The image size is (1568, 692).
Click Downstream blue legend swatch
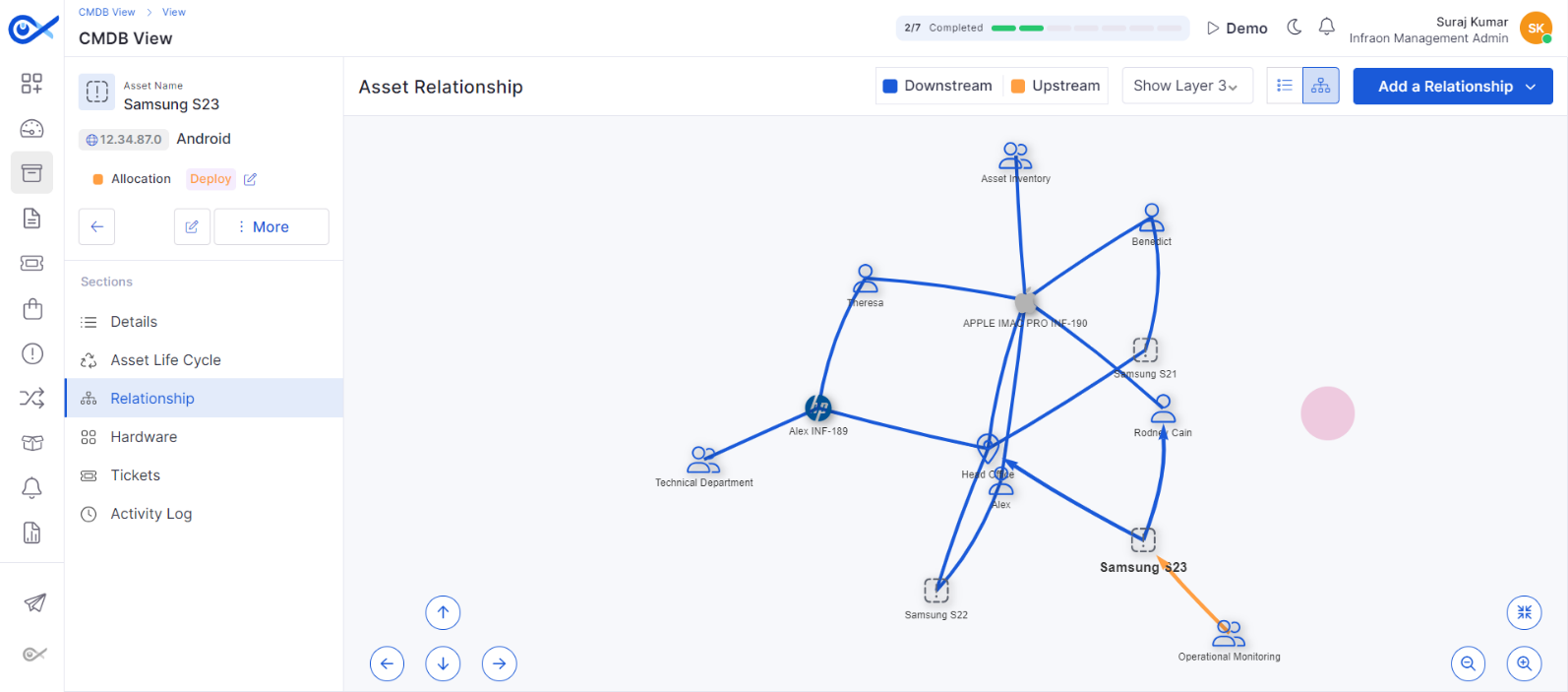890,86
